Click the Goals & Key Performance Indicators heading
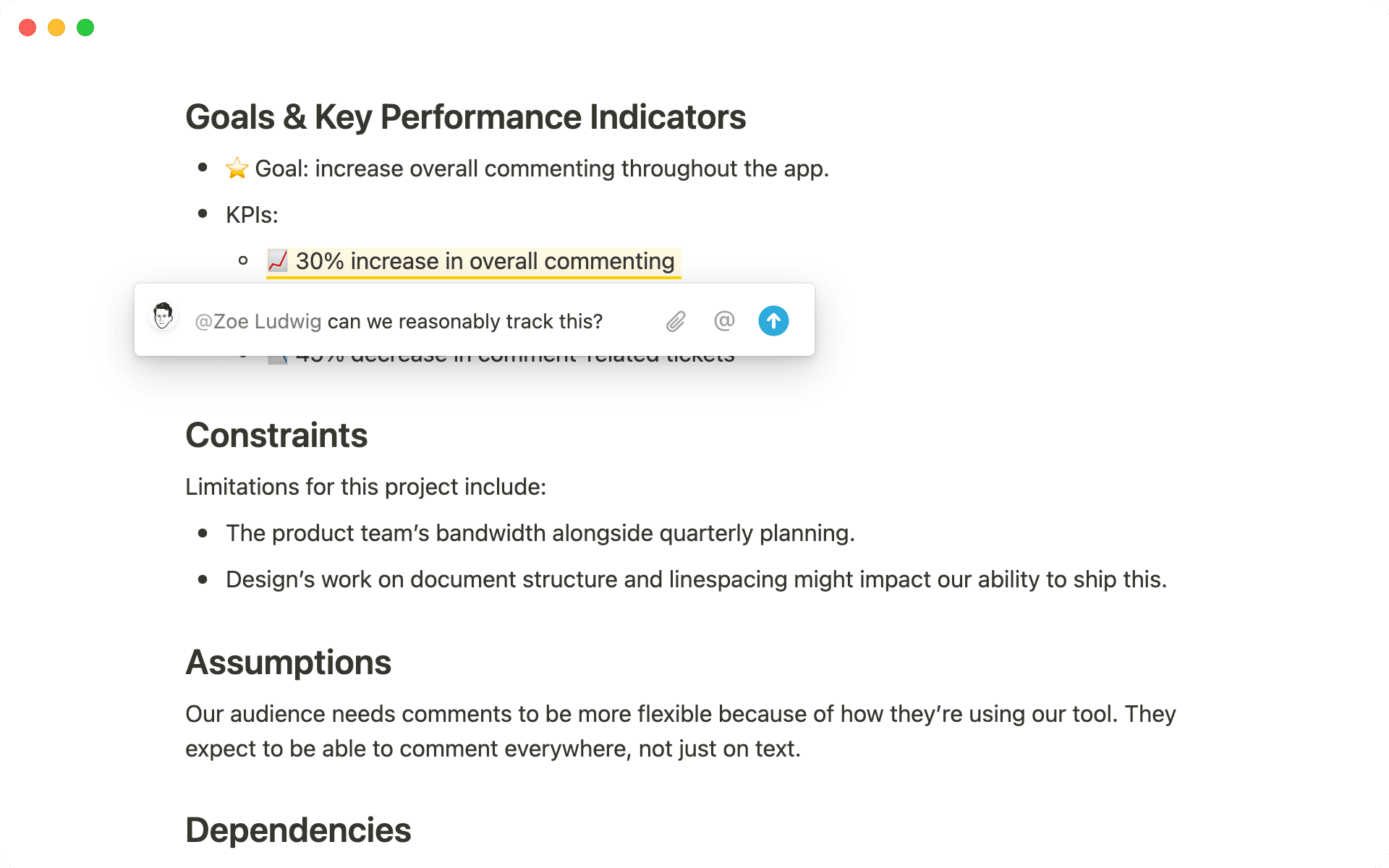This screenshot has width=1389, height=868. point(466,116)
